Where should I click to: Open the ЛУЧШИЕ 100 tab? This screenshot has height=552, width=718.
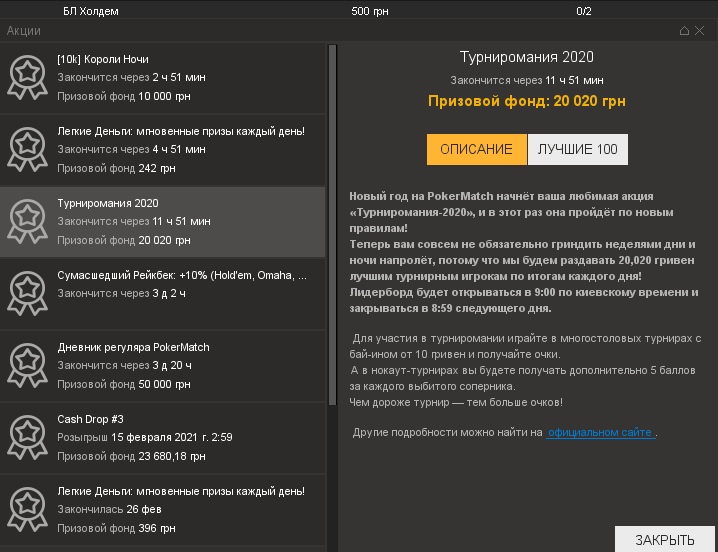point(578,149)
